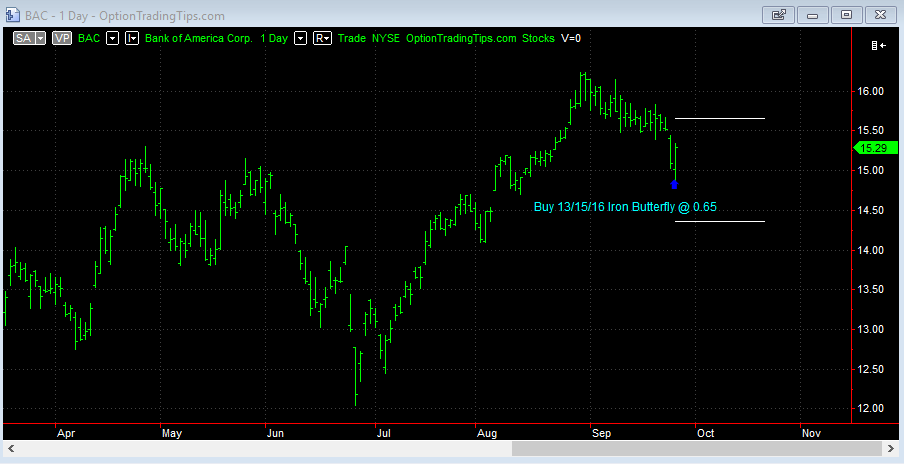Open the chart type I dropdown
904x464 pixels.
coord(132,38)
